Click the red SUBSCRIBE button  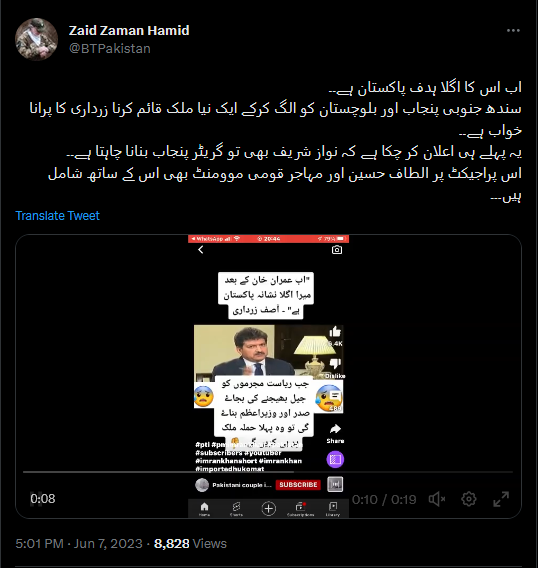(298, 485)
